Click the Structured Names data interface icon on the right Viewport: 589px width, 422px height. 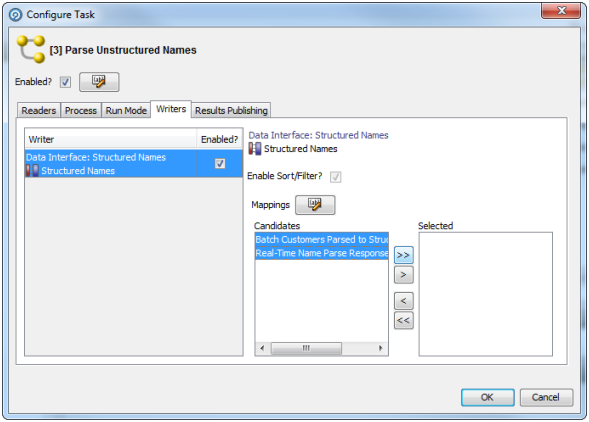coord(255,149)
